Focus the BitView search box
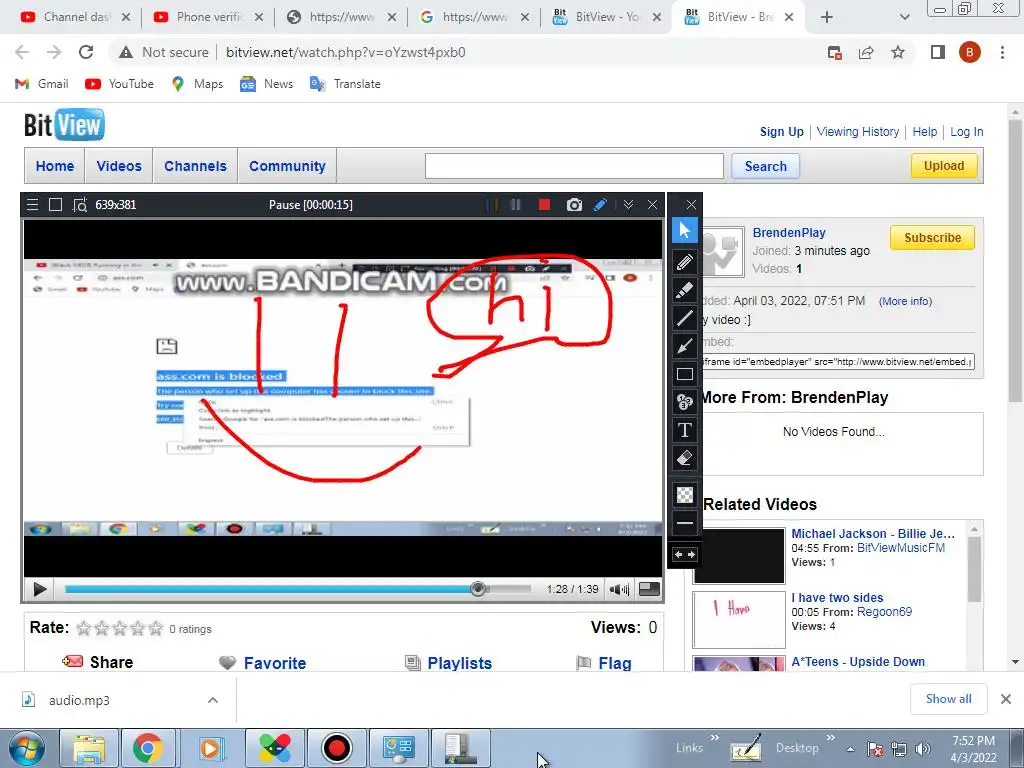The width and height of the screenshot is (1024, 768). (574, 166)
